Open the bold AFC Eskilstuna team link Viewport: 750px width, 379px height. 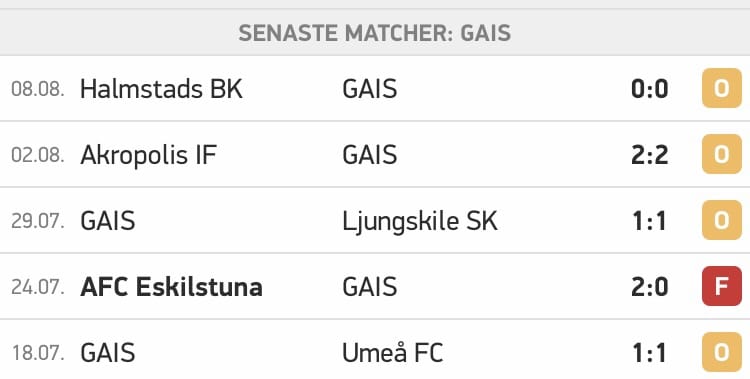pos(171,287)
